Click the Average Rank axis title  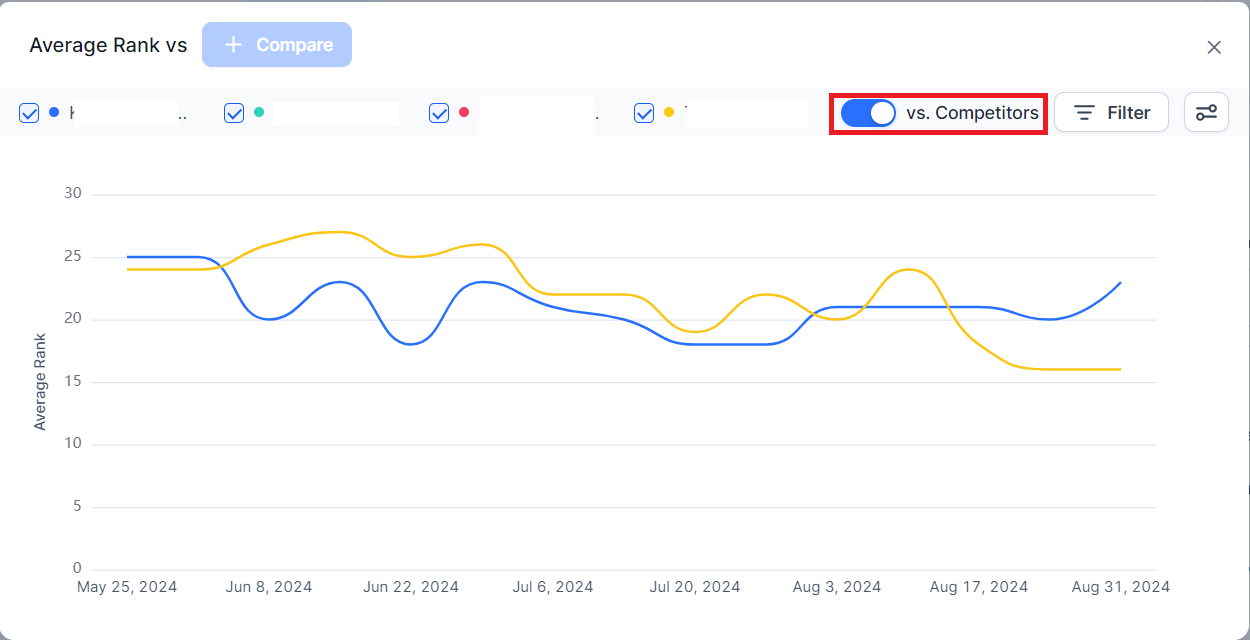pyautogui.click(x=40, y=382)
